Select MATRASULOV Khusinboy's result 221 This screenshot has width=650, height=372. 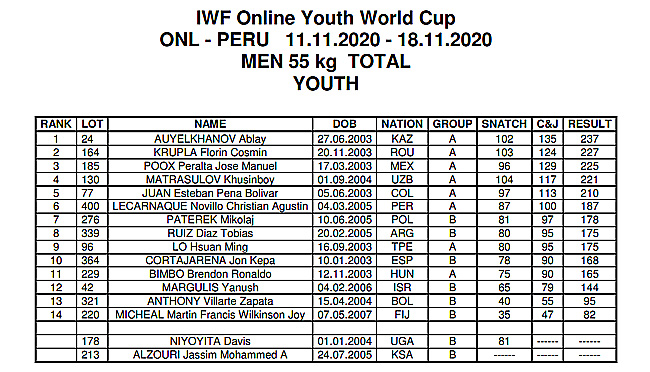click(589, 180)
